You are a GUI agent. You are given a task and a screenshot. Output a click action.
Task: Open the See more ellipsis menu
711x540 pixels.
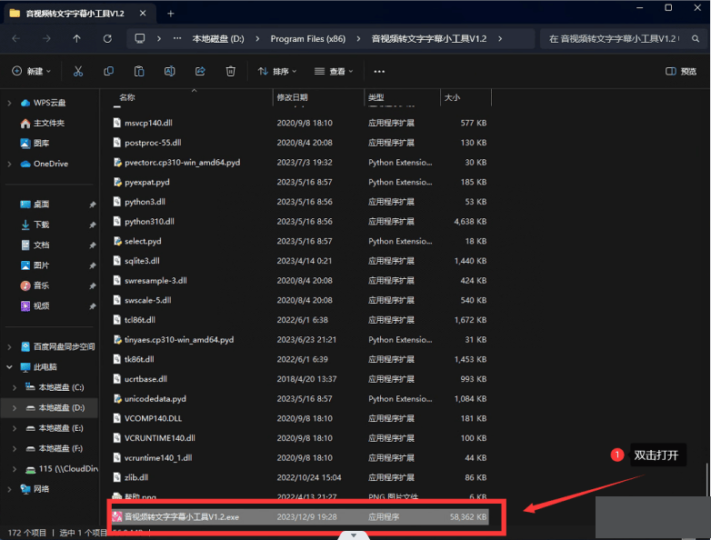(x=379, y=71)
